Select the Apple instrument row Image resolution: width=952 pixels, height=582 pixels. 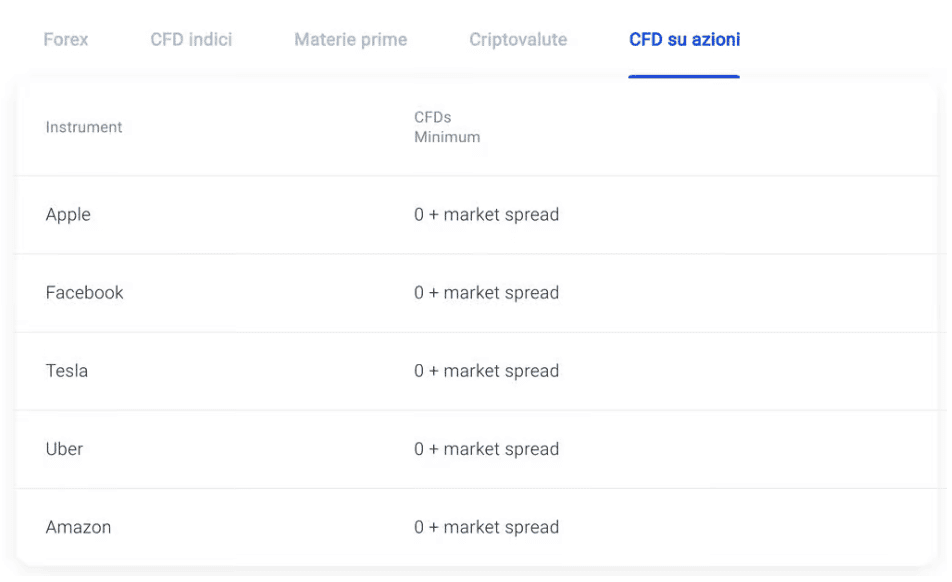coord(477,215)
